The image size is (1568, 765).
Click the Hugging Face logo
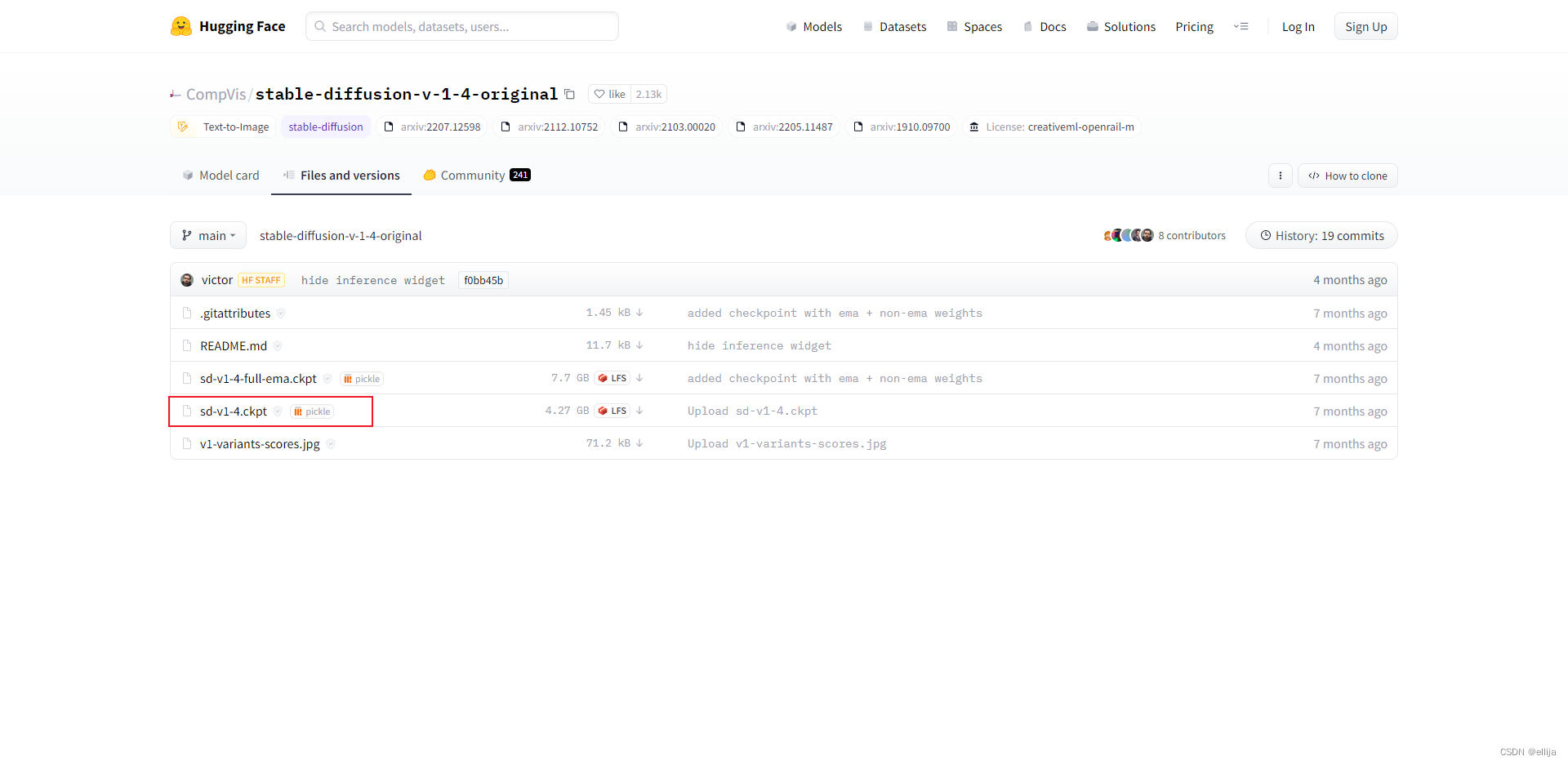(228, 26)
